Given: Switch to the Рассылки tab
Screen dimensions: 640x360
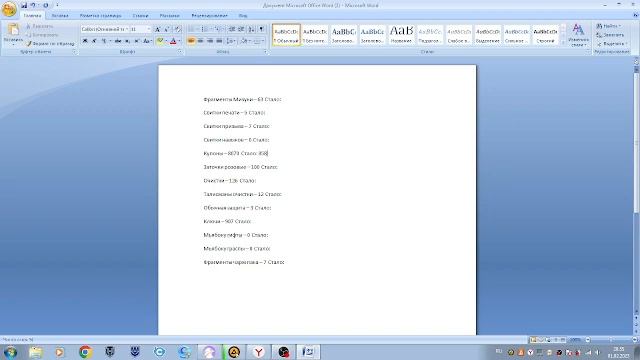Looking at the screenshot, I should pyautogui.click(x=169, y=16).
